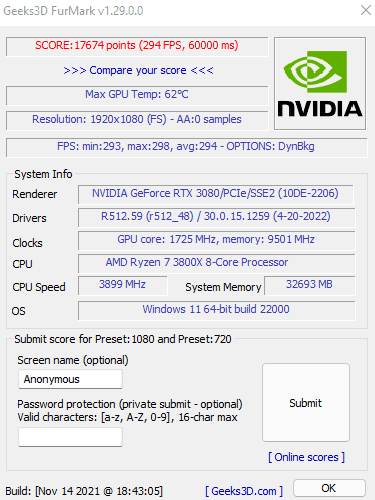The image size is (375, 500).
Task: Click the Renderer GeForce RTX 3080 field
Action: coord(216,194)
